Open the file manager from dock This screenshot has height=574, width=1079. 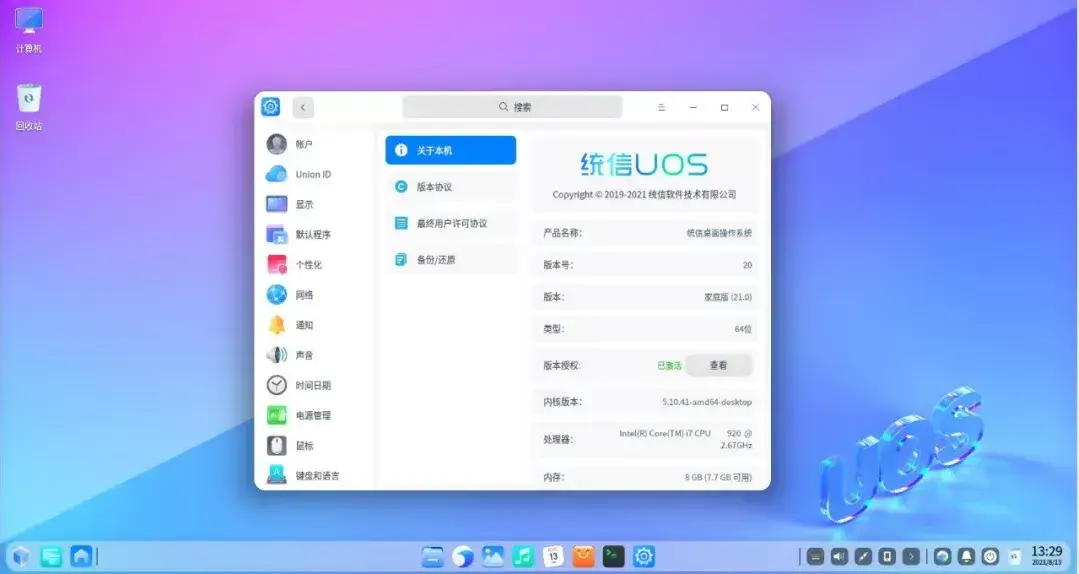[x=433, y=556]
